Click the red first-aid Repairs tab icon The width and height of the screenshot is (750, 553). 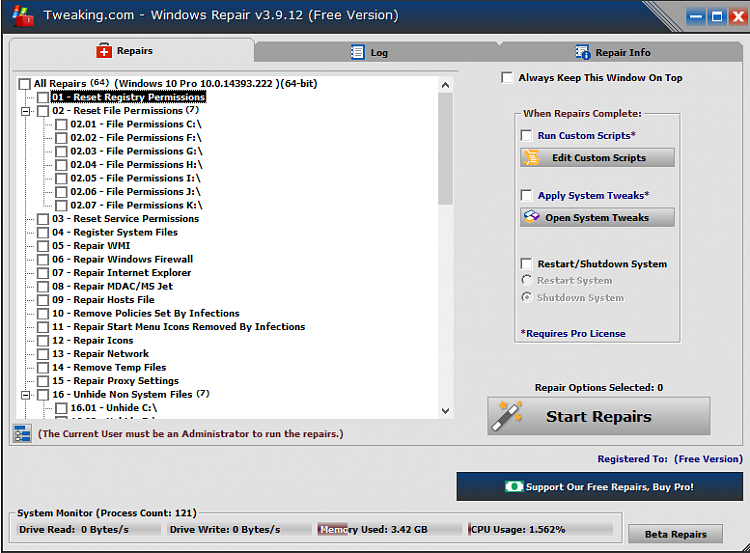point(104,50)
